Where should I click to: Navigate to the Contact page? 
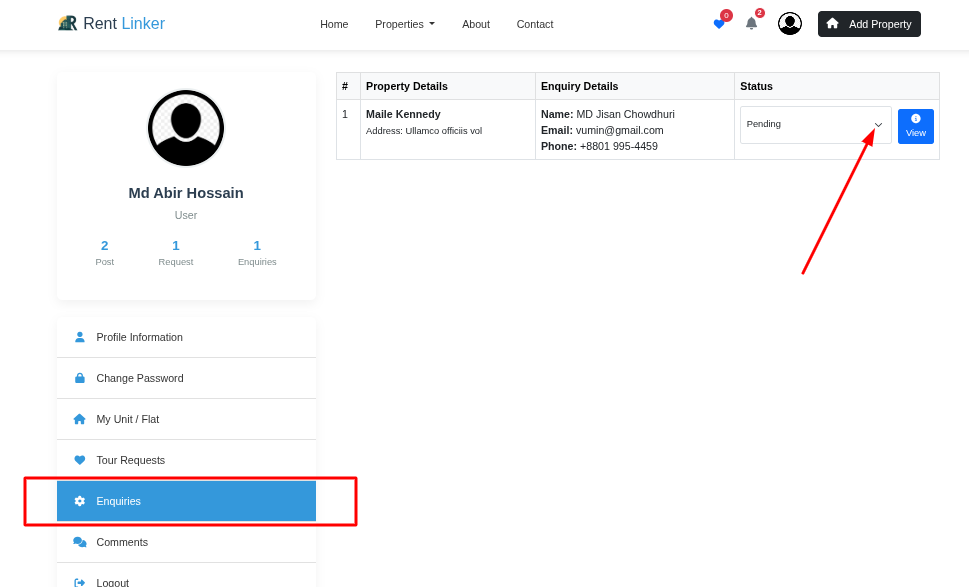click(x=535, y=24)
